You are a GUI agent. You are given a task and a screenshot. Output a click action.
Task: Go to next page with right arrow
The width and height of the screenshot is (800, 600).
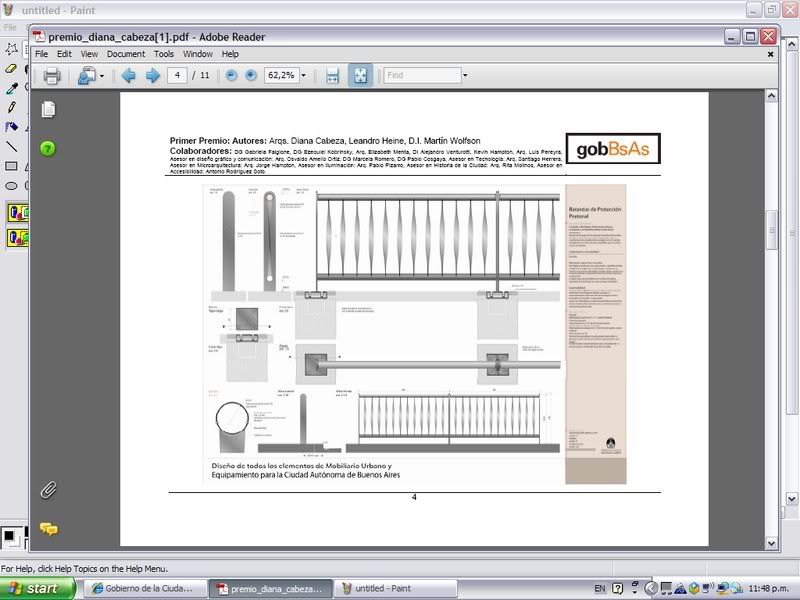tap(152, 76)
